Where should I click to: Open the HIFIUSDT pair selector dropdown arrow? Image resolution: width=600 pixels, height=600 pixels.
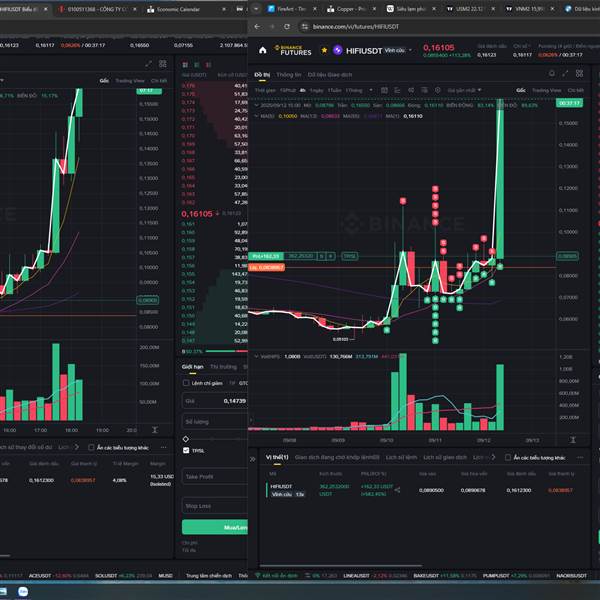pyautogui.click(x=410, y=50)
